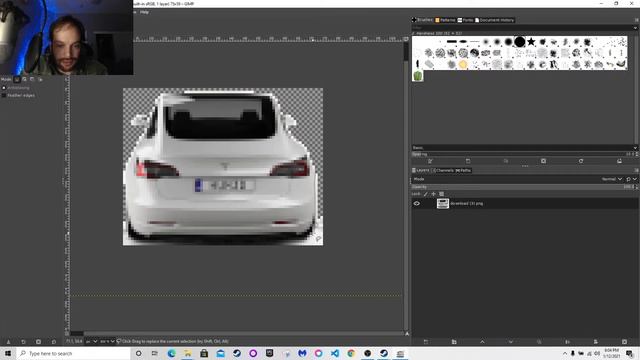Click canvas navigation icon at bottom-right corner

(407, 333)
